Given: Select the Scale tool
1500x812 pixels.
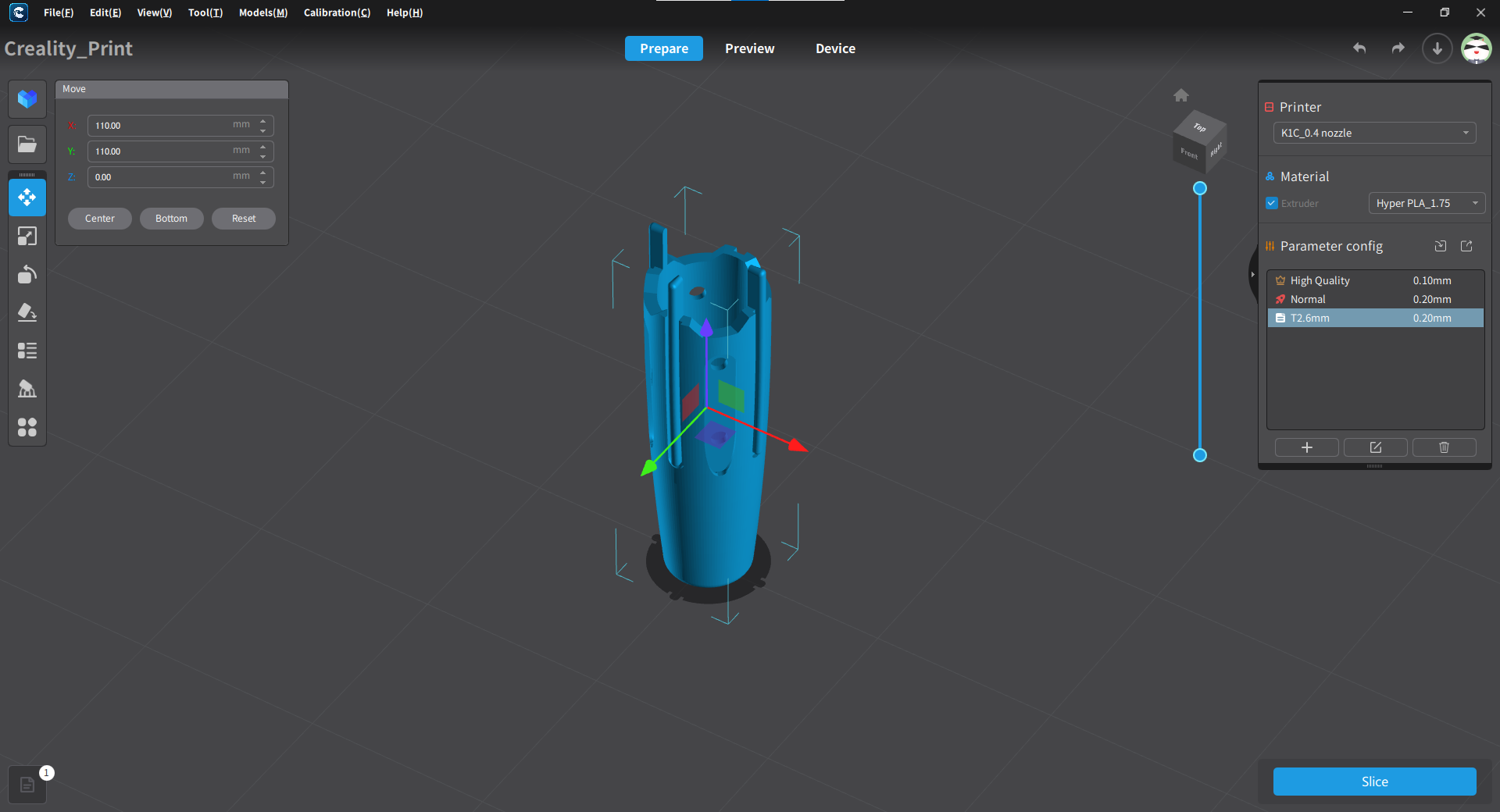Looking at the screenshot, I should (x=27, y=236).
